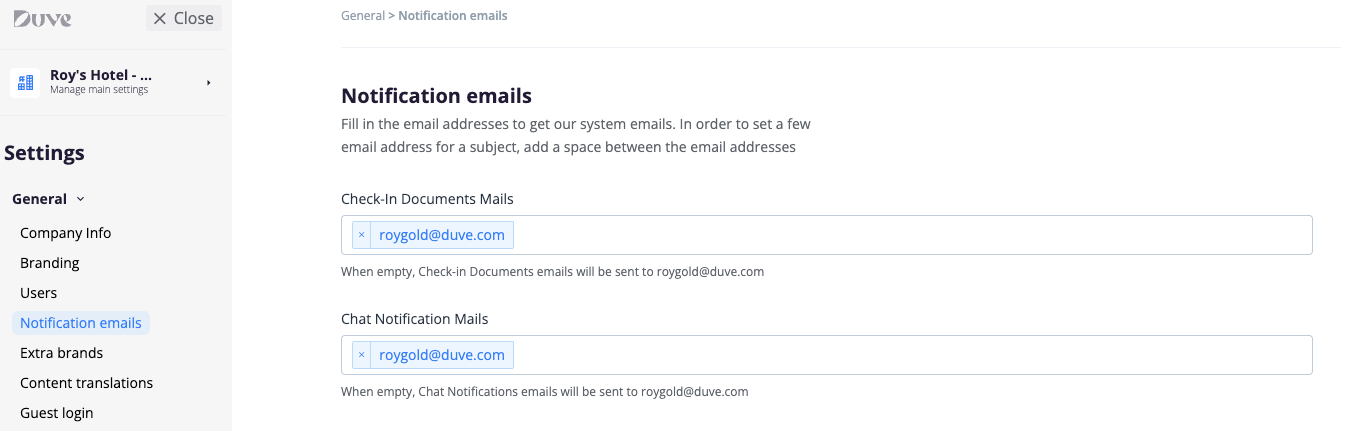This screenshot has height=431, width=1361.
Task: Select Notification emails in sidebar
Action: pyautogui.click(x=81, y=323)
